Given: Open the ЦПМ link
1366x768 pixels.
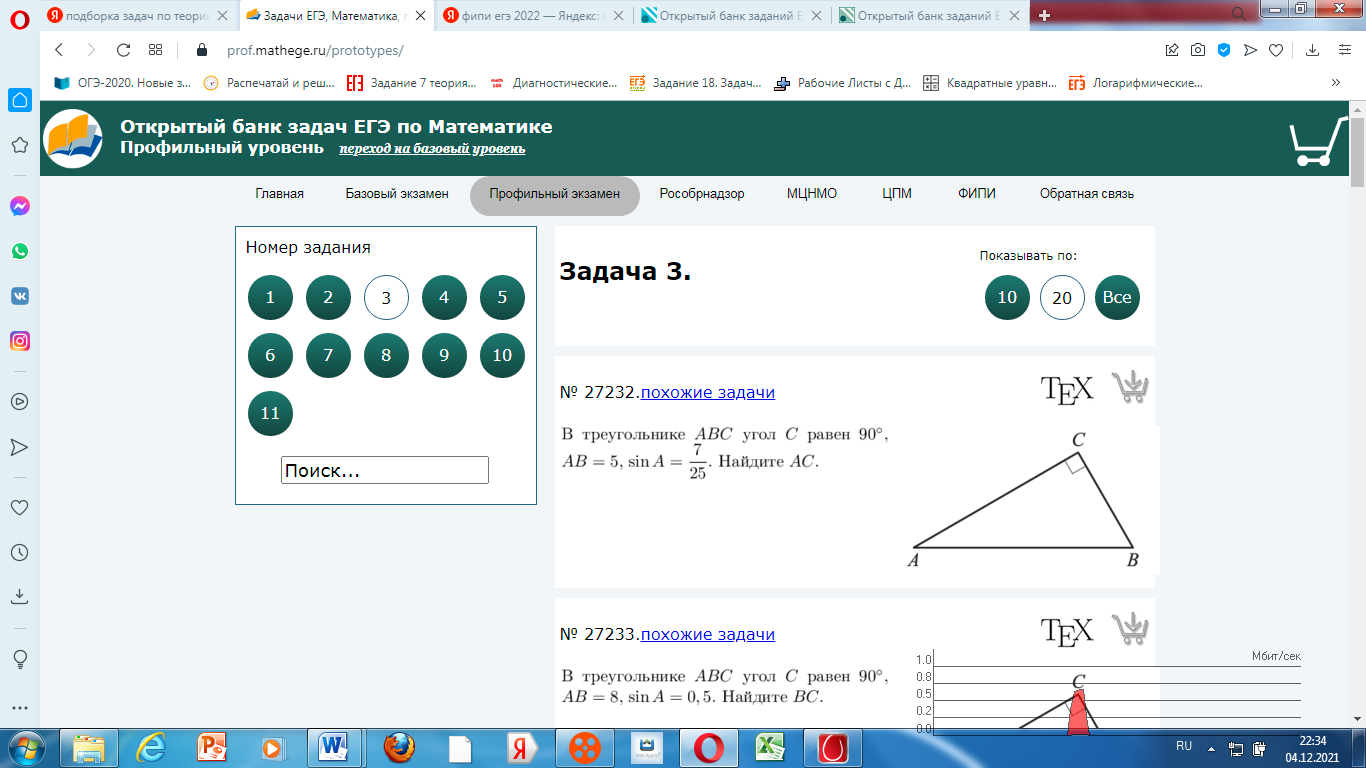Looking at the screenshot, I should click(x=897, y=194).
